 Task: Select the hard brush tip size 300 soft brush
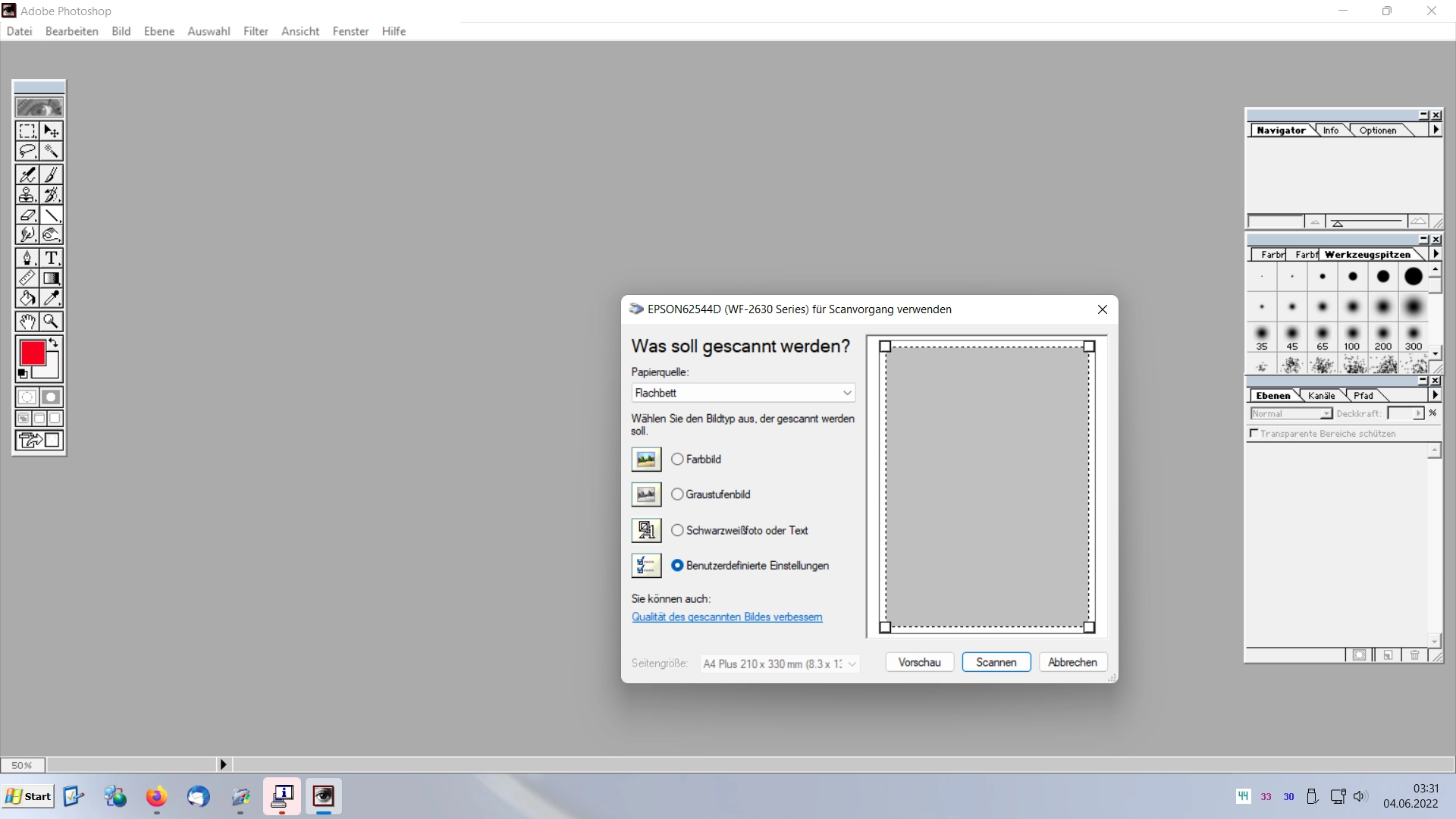tap(1414, 337)
